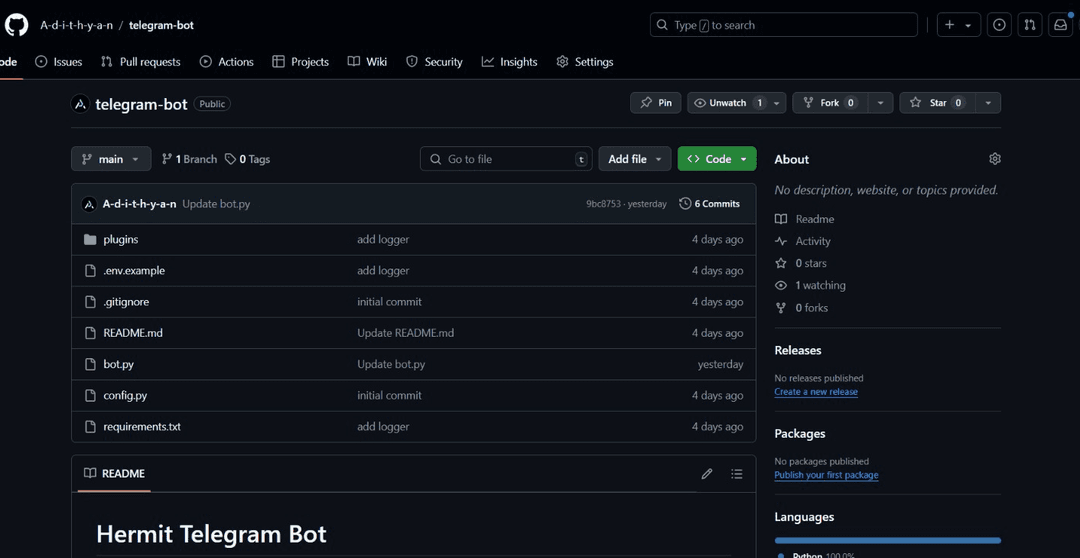Edit README with the pencil icon
Viewport: 1080px width, 558px height.
(707, 474)
